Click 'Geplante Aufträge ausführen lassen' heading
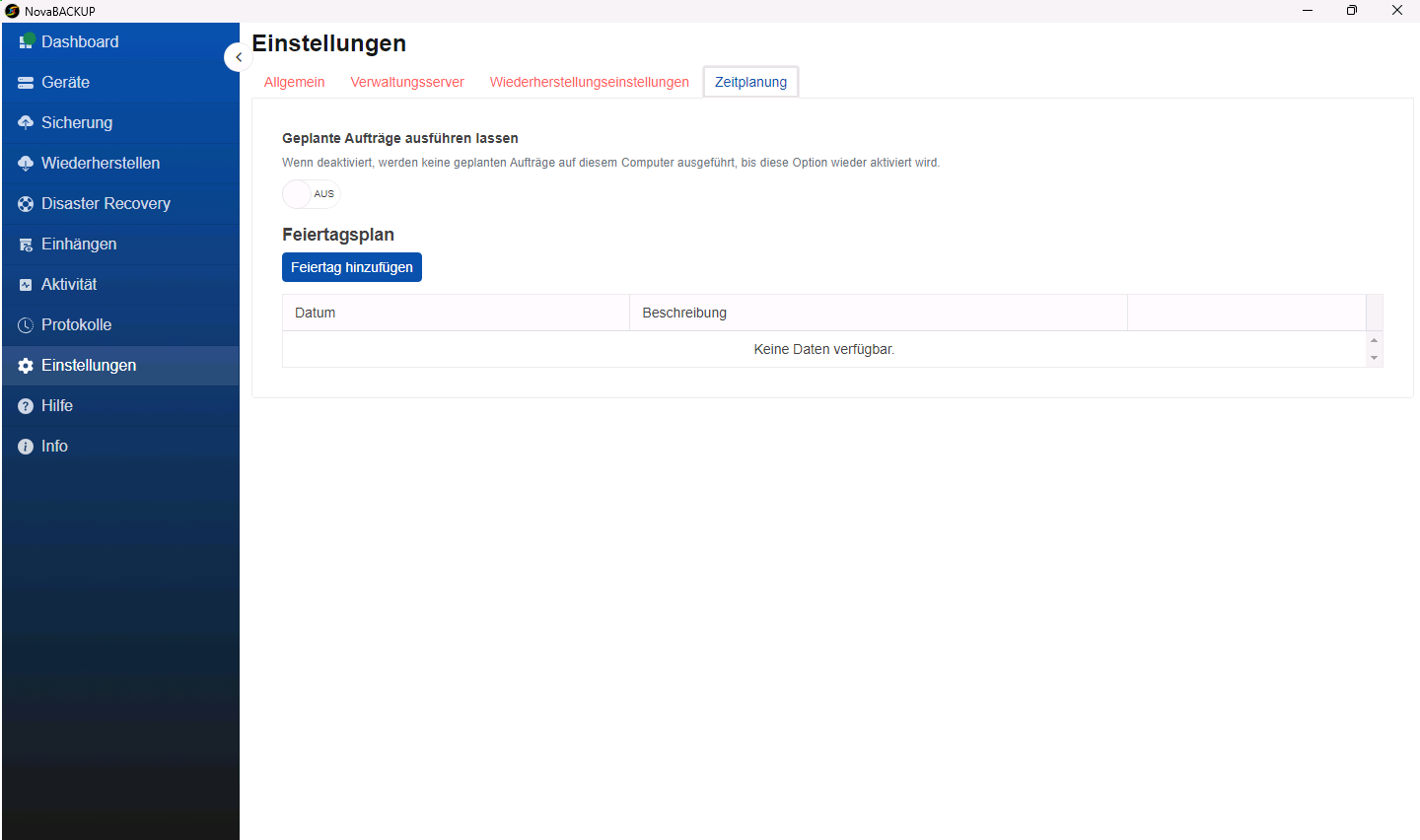The width and height of the screenshot is (1420, 840). (400, 138)
